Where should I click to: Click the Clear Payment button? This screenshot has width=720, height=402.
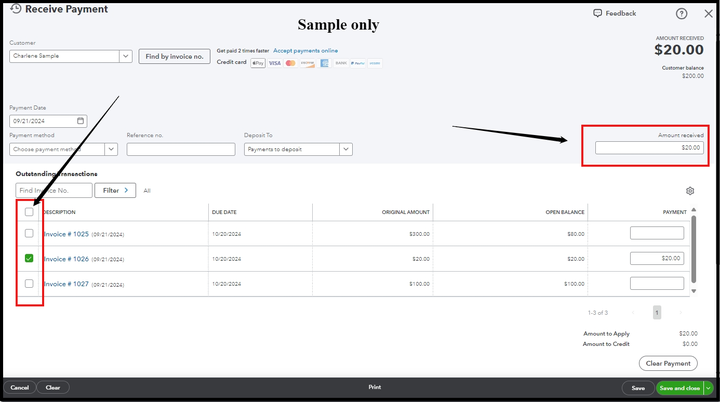click(x=668, y=363)
